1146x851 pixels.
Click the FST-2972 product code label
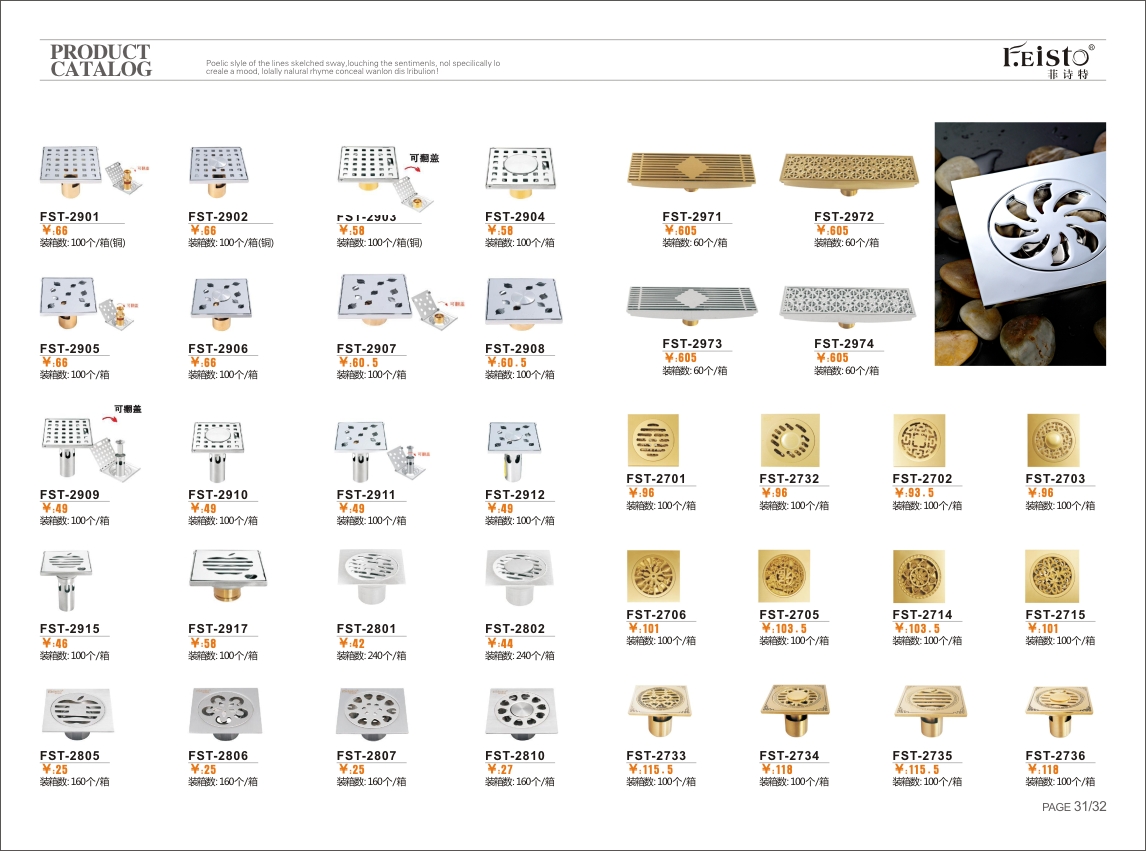tap(844, 217)
